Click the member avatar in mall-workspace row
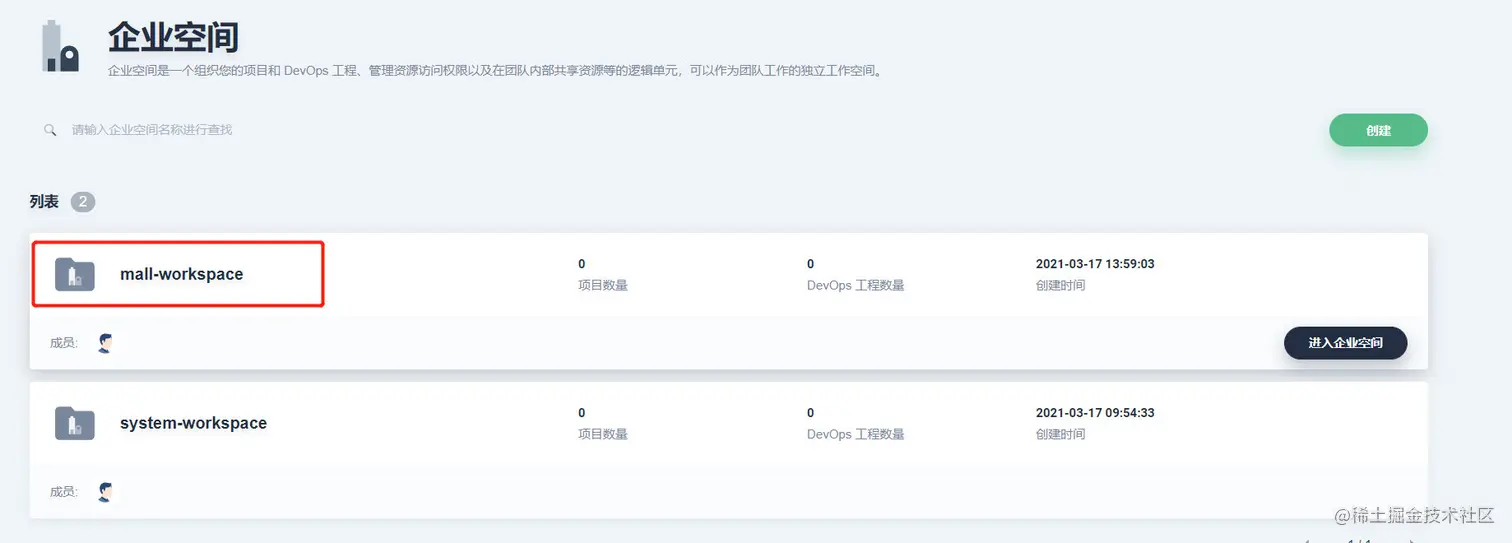Viewport: 1512px width, 543px height. pos(105,343)
